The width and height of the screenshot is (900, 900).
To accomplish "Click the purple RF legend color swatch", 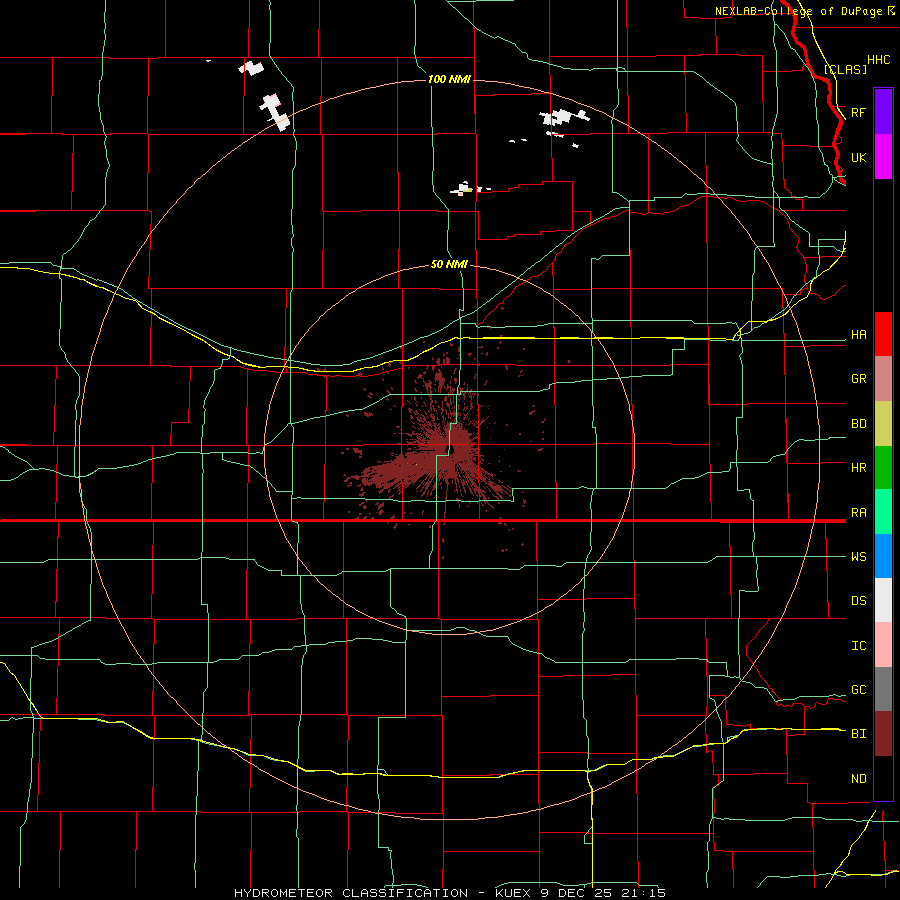I will pos(883,112).
